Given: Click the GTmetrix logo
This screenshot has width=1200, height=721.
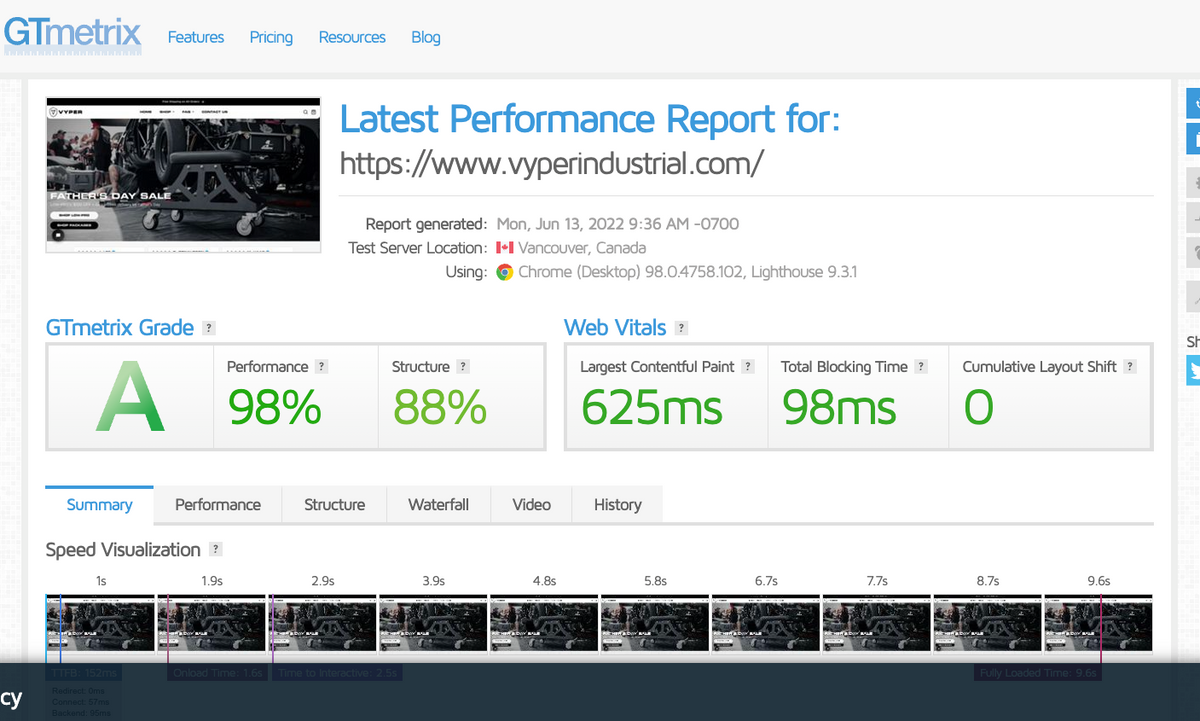Looking at the screenshot, I should [72, 34].
